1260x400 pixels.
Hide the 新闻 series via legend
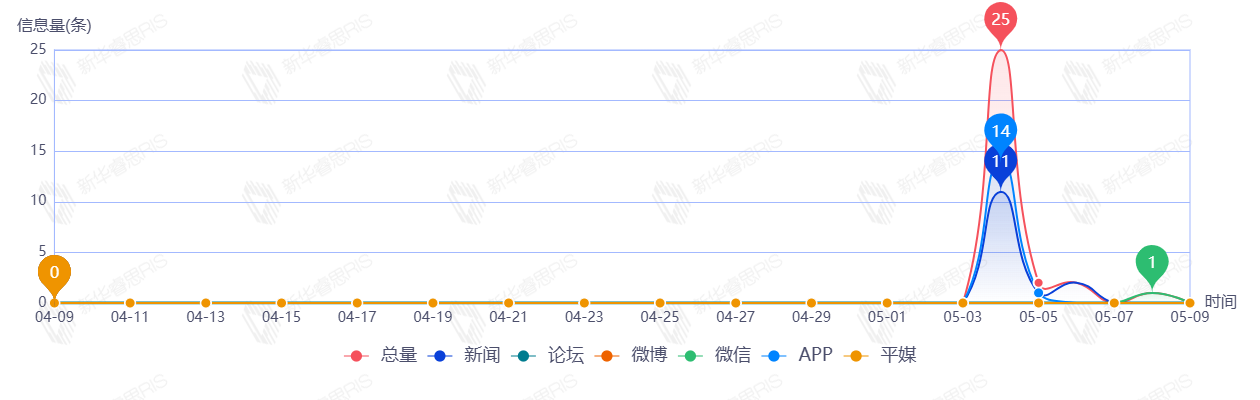(463, 355)
